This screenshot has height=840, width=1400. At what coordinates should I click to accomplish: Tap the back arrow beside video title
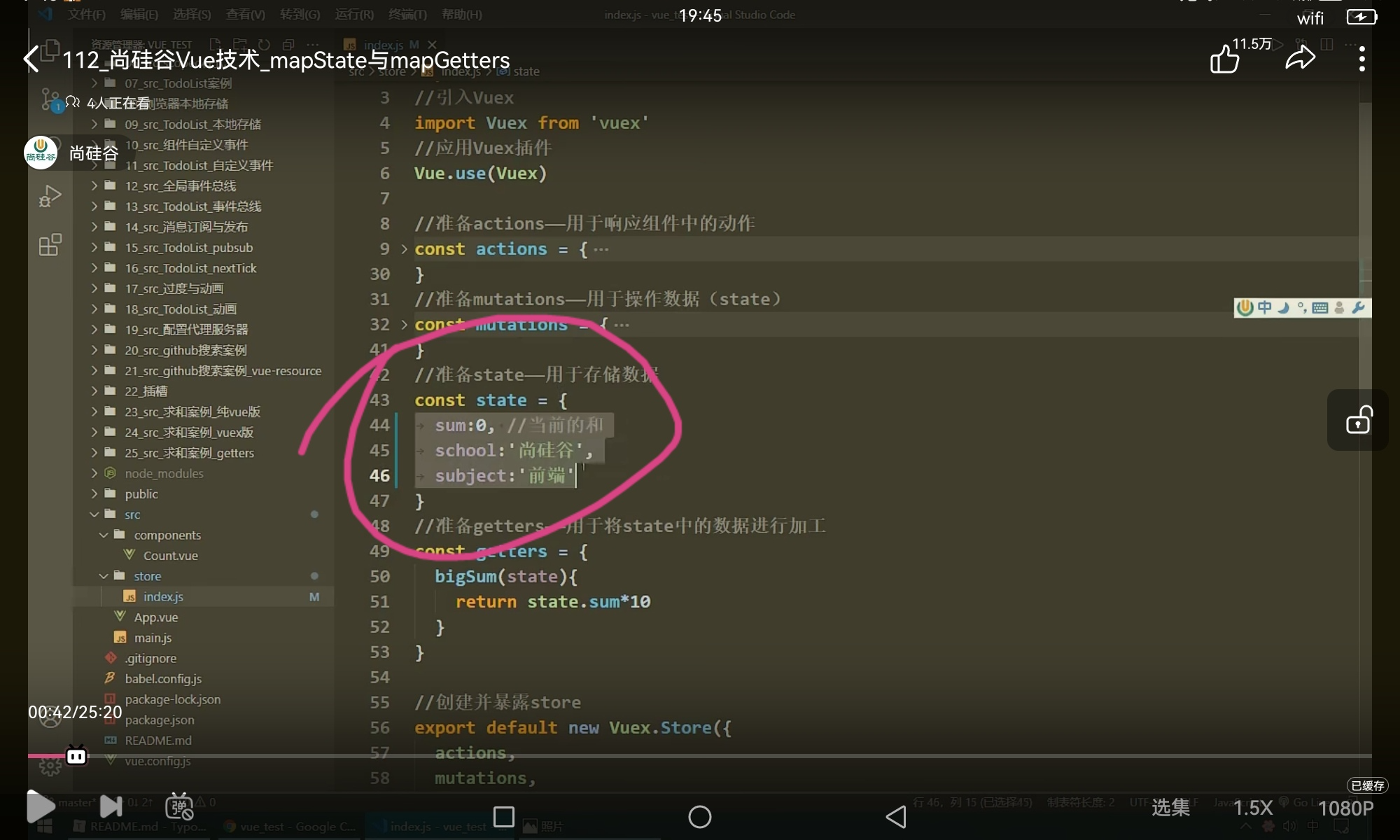(x=31, y=59)
